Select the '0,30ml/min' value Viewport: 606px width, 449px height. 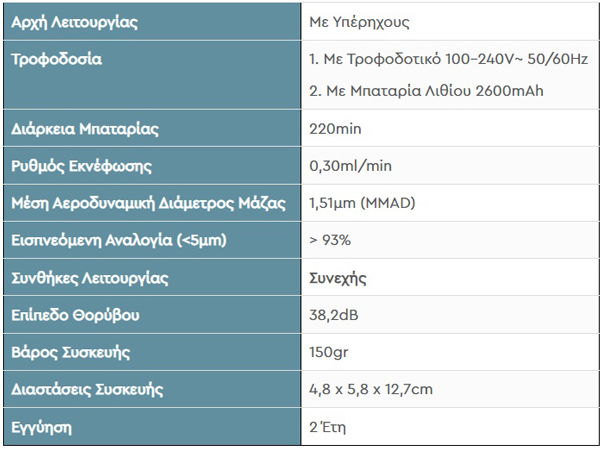tap(349, 166)
